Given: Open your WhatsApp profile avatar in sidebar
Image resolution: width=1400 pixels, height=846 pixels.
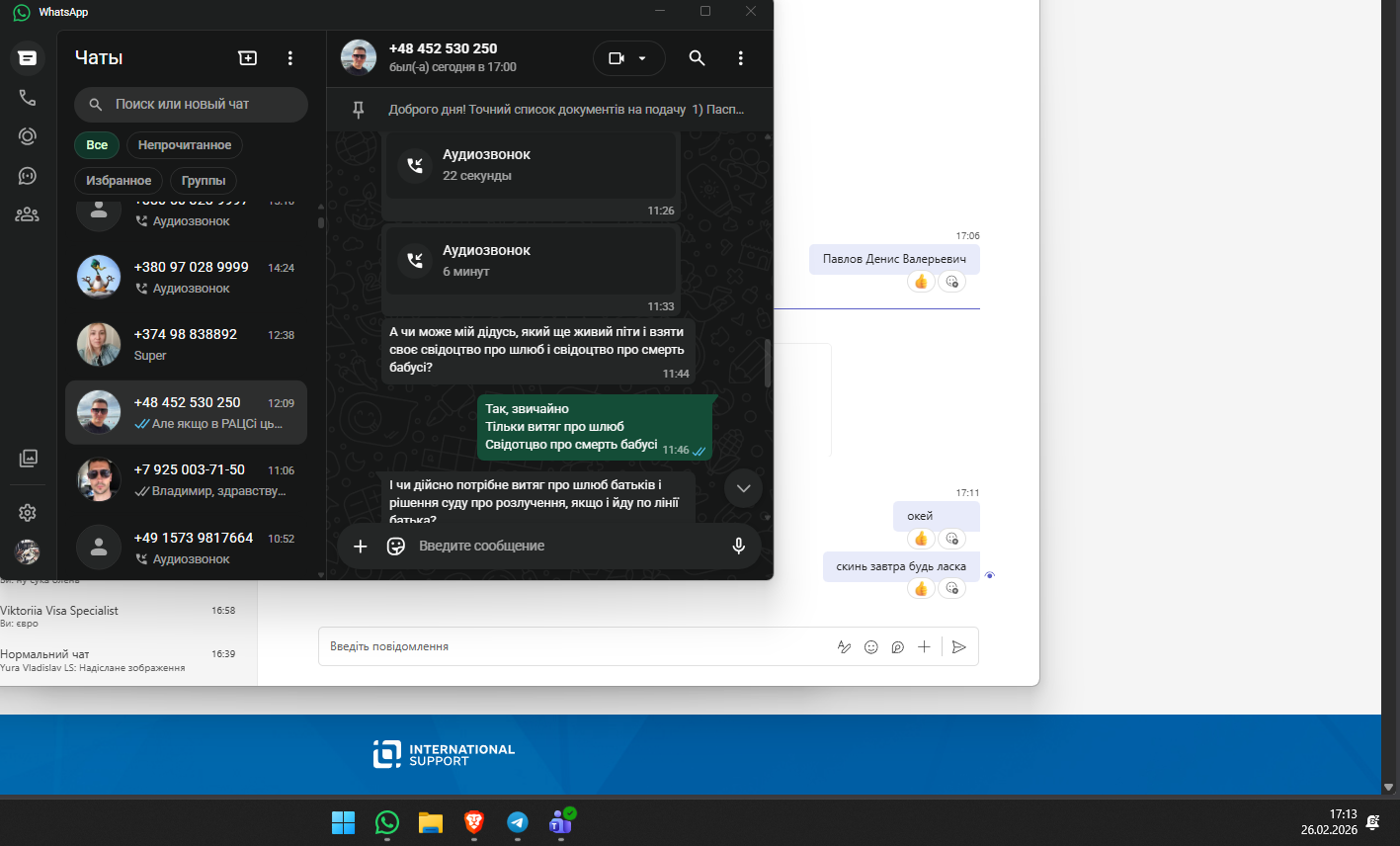Looking at the screenshot, I should 28,551.
